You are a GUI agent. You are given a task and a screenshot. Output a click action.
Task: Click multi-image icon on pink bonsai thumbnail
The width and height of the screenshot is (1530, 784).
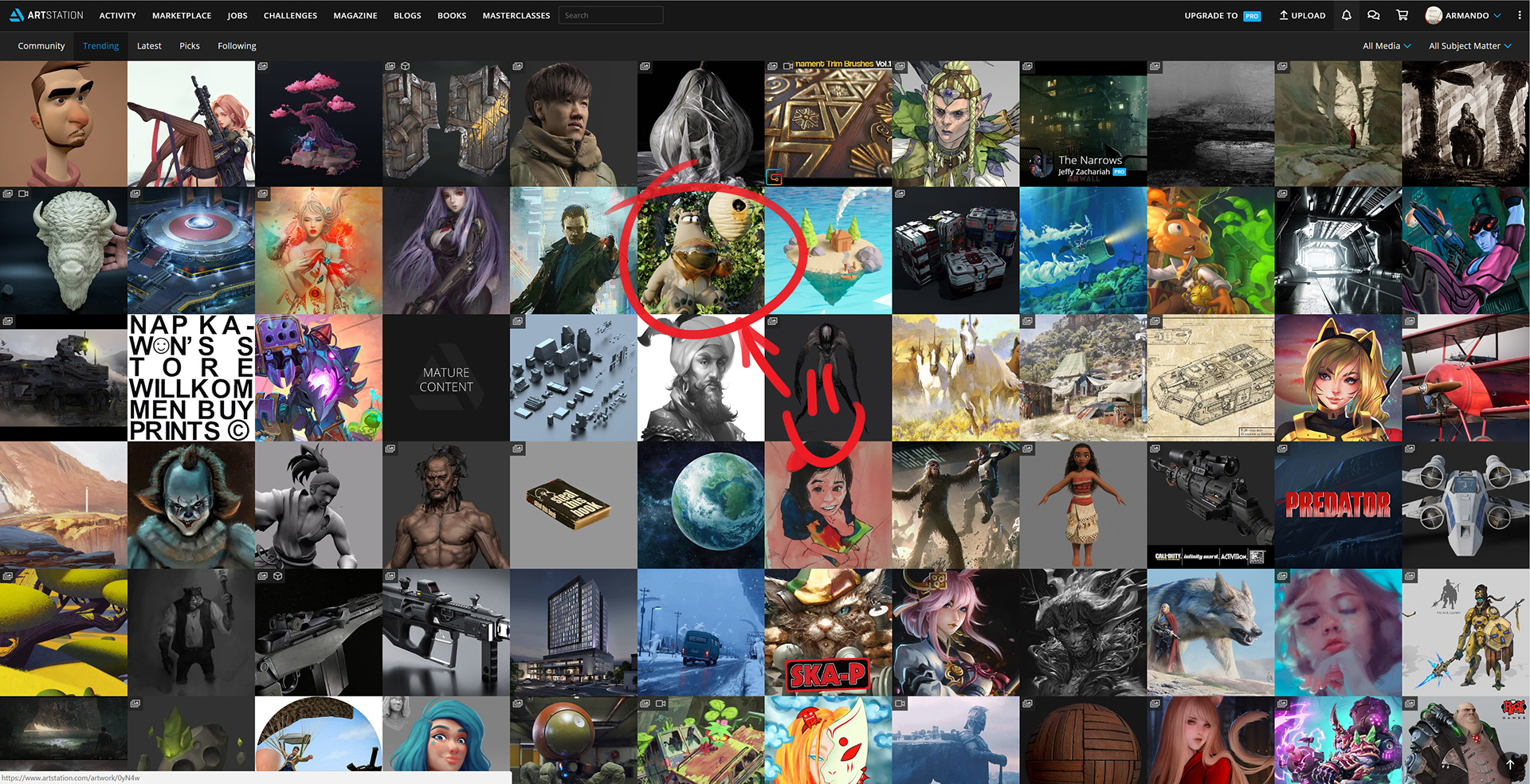262,66
